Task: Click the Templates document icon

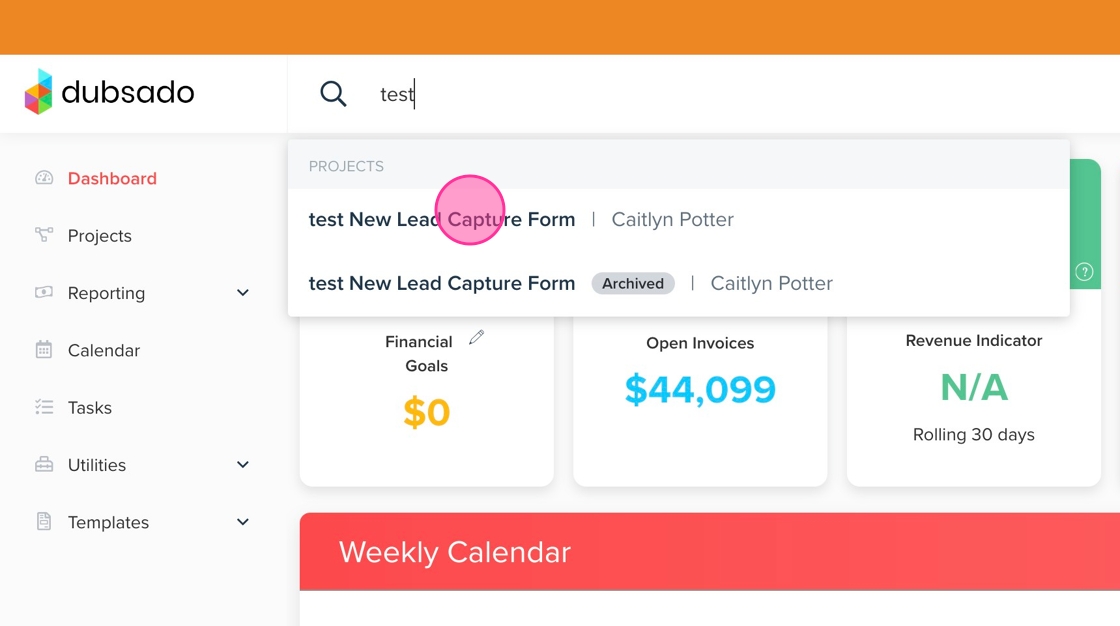Action: (x=44, y=521)
